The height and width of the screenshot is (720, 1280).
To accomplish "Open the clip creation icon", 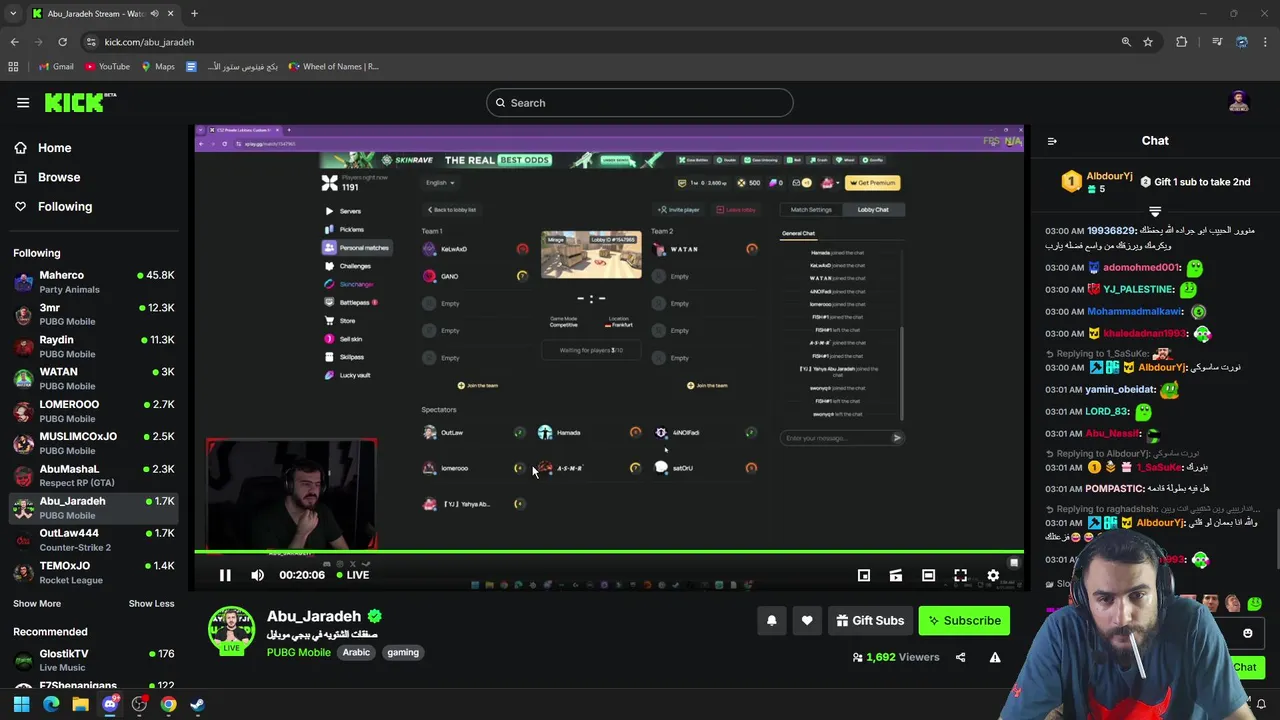I will (896, 575).
